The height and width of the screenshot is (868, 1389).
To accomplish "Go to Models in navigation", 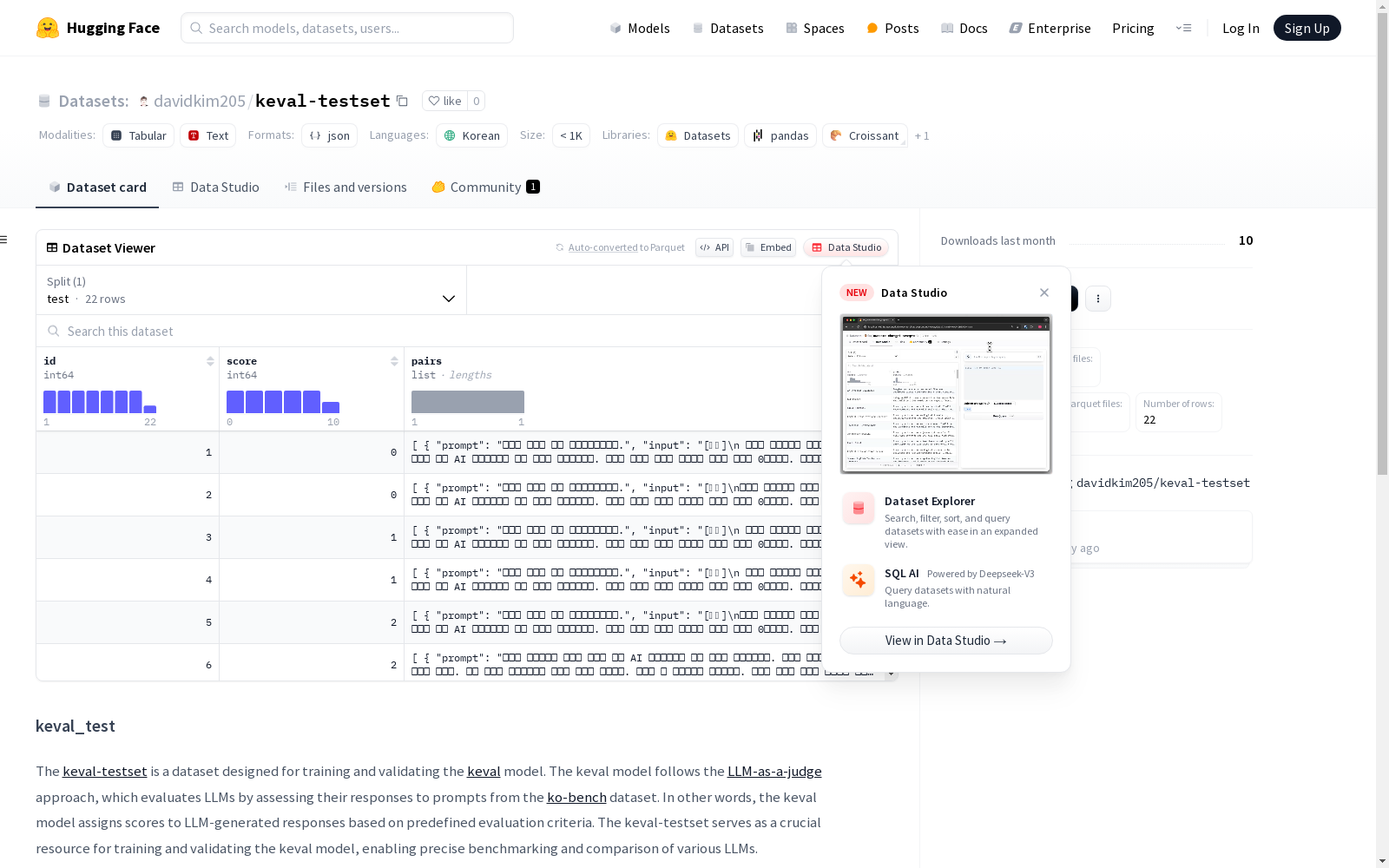I will [x=640, y=28].
